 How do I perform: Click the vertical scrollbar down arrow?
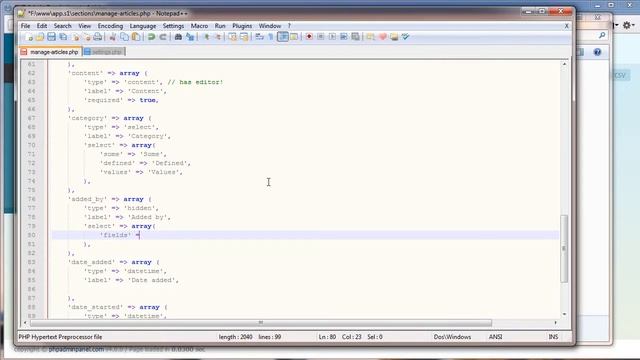[x=564, y=314]
